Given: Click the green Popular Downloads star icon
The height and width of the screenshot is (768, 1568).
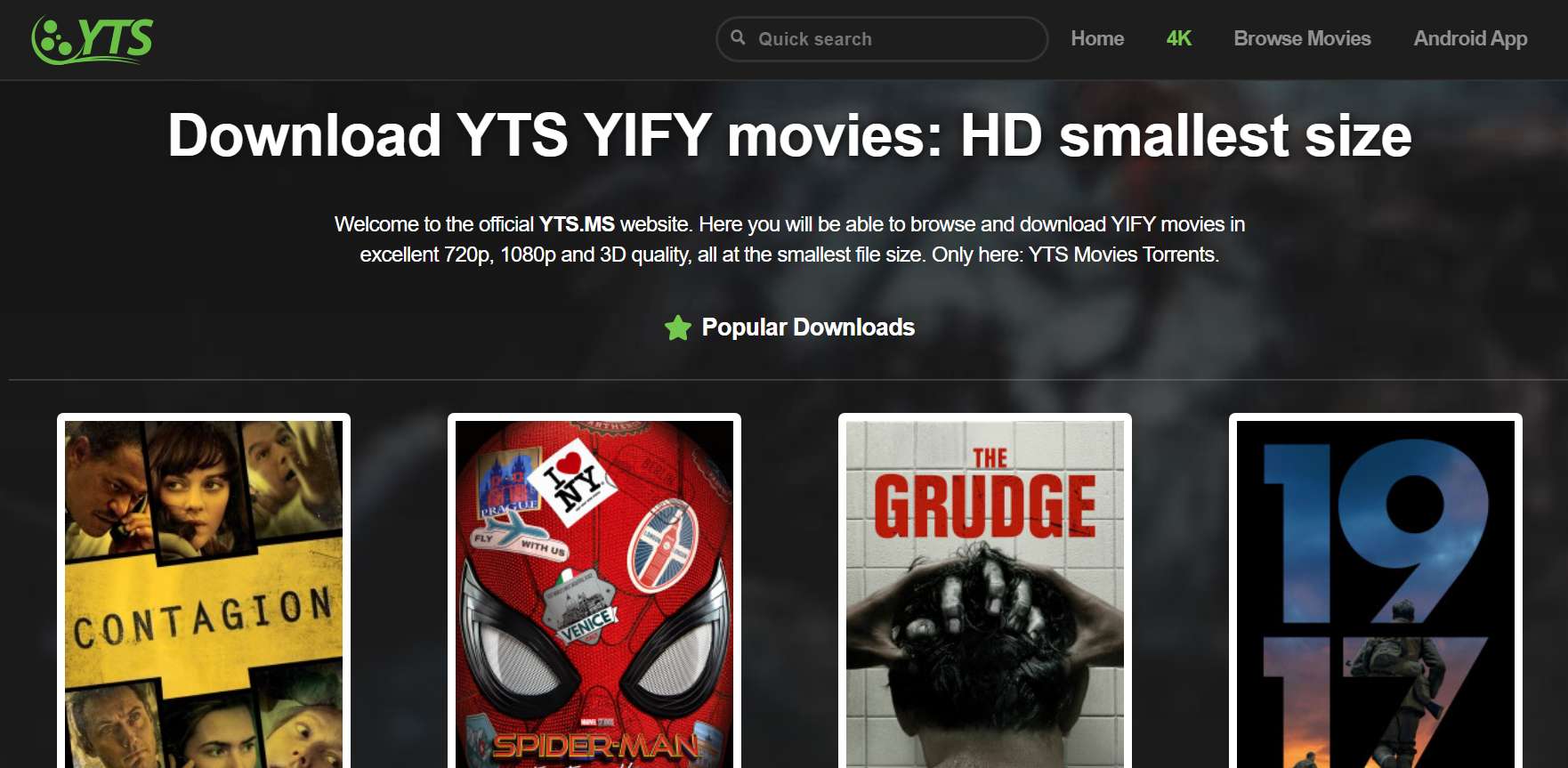Looking at the screenshot, I should 678,327.
